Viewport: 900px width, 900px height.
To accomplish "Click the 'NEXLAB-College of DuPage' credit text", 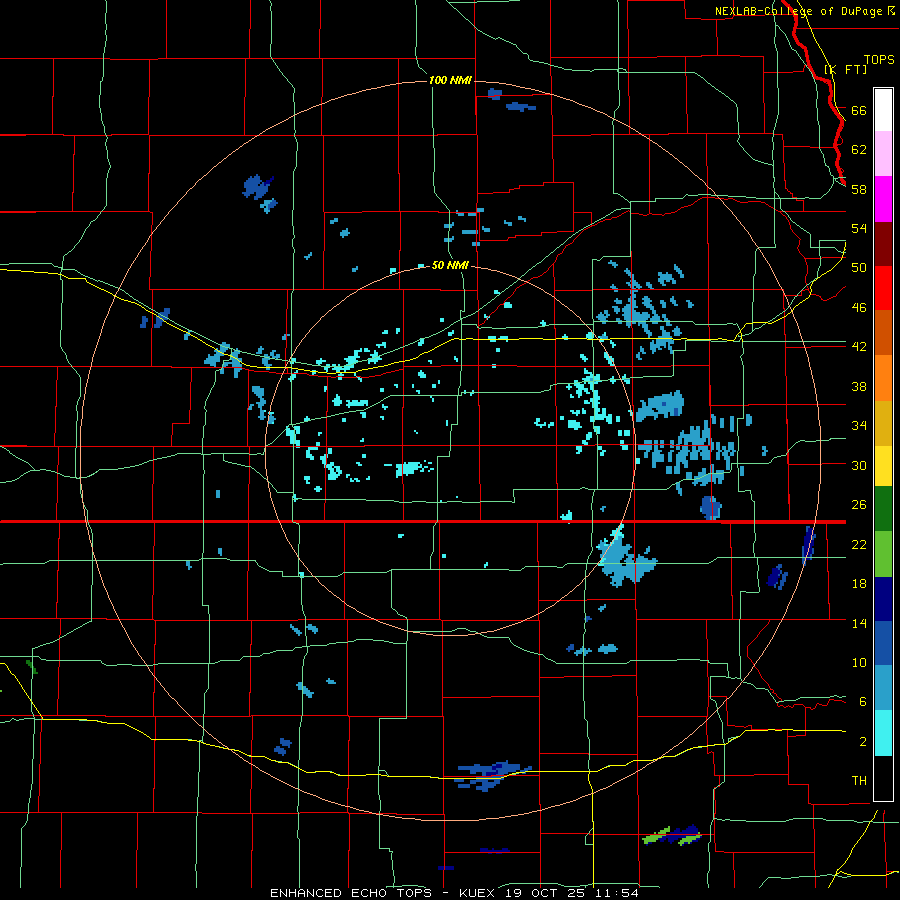I will tap(798, 11).
